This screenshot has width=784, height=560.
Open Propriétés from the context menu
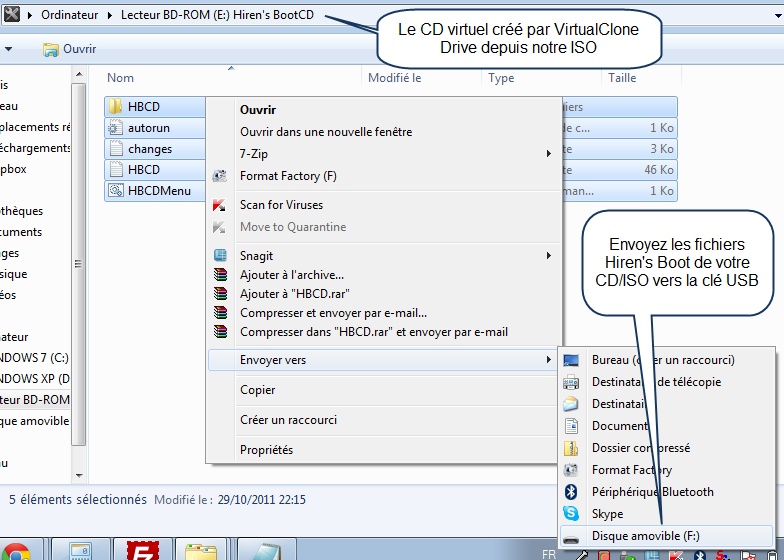(x=266, y=450)
